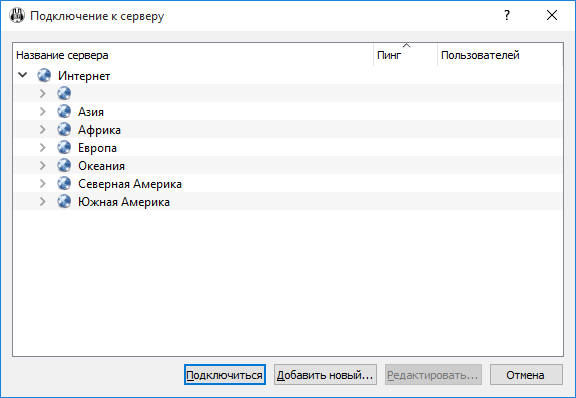Cancel with the Отмена button
Image resolution: width=576 pixels, height=398 pixels.
click(526, 375)
